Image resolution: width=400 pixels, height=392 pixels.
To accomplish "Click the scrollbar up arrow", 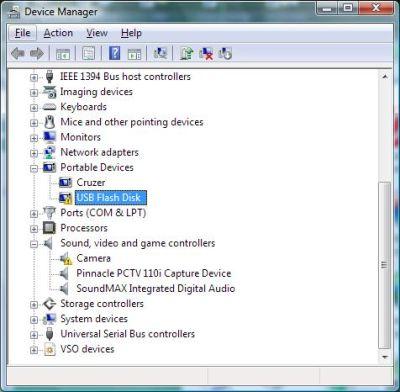I will [385, 77].
